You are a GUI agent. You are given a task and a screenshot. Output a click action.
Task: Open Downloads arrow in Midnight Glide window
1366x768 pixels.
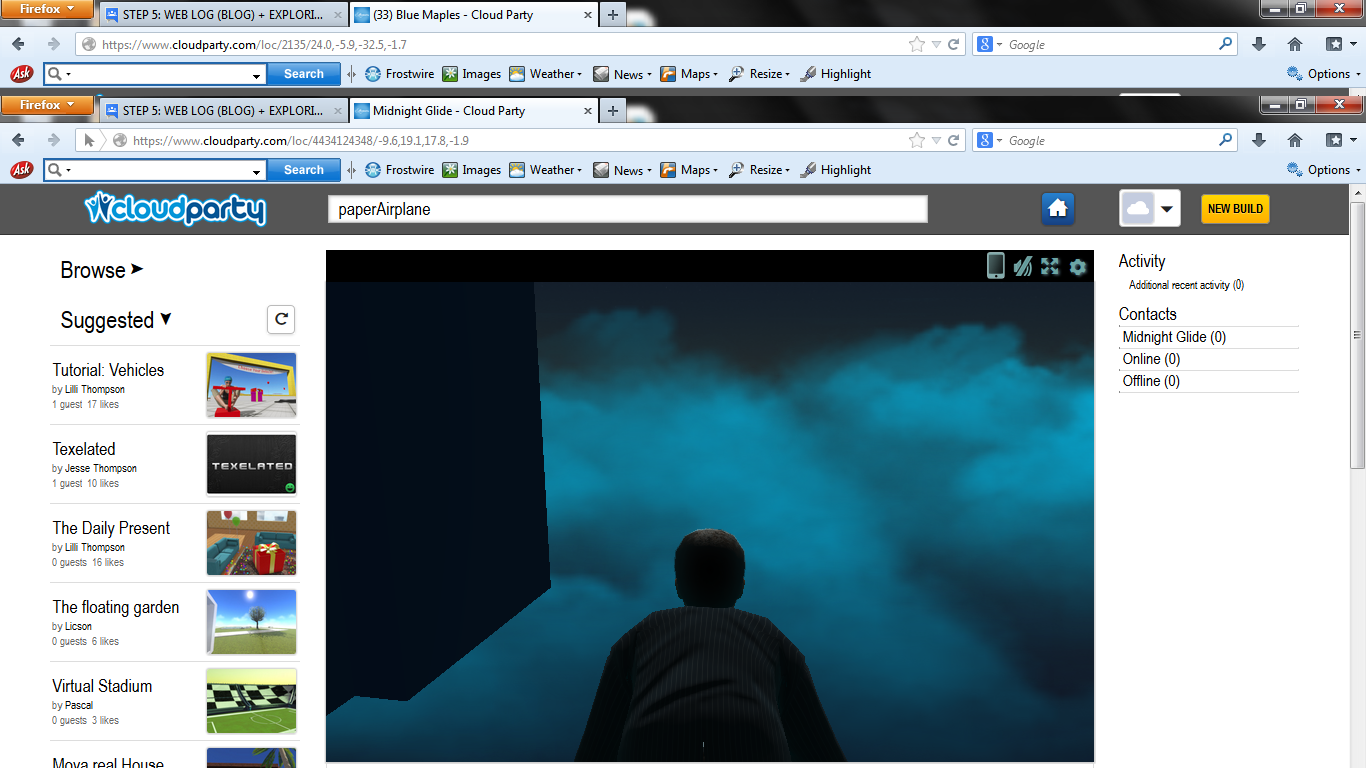point(1258,140)
